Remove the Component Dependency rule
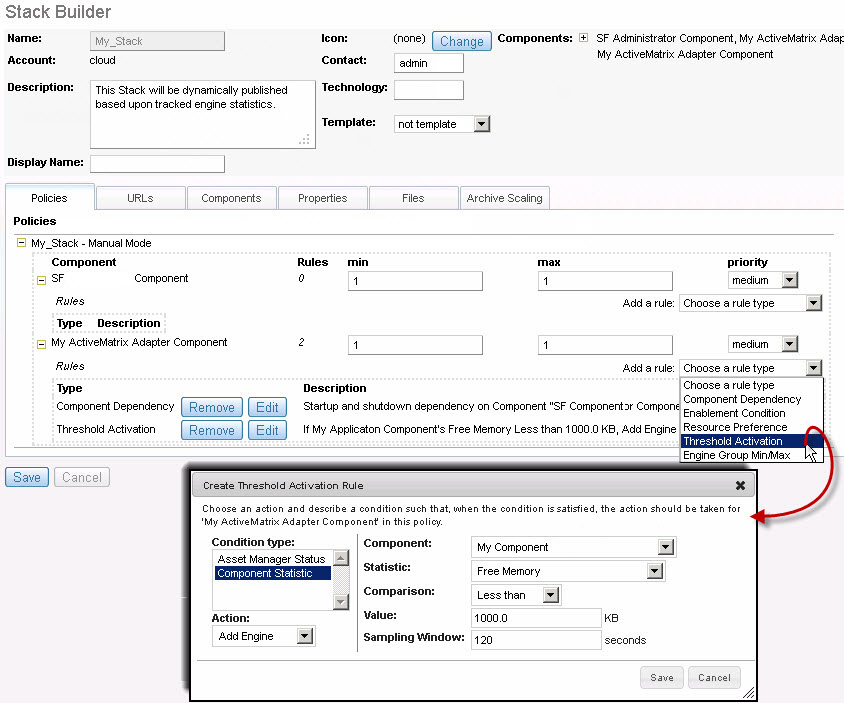This screenshot has height=703, width=844. pos(212,407)
